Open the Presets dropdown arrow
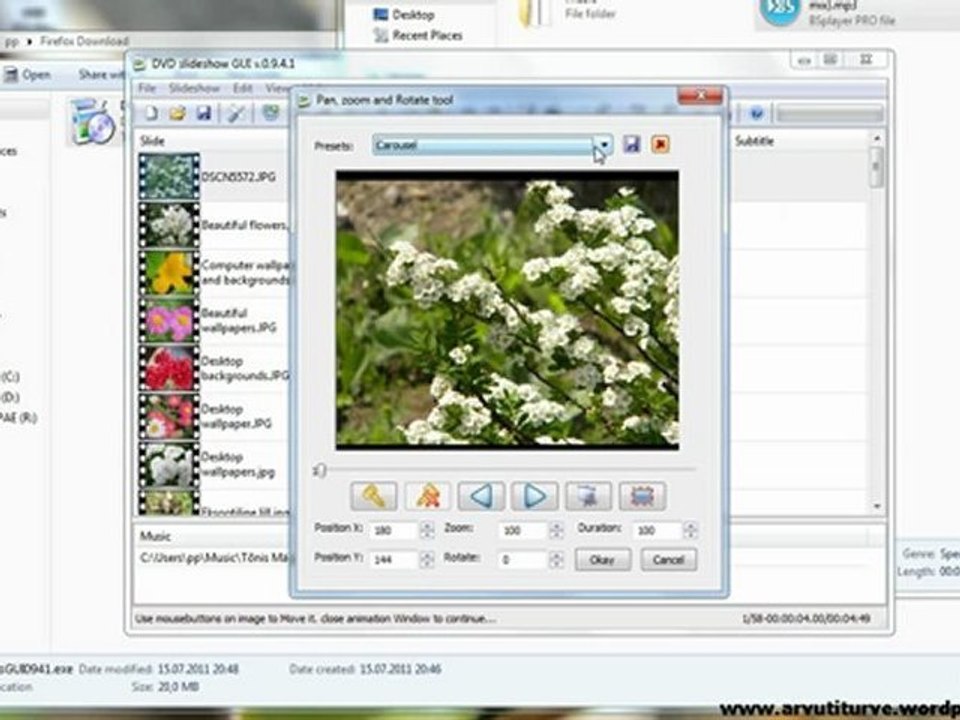The height and width of the screenshot is (720, 960). [x=603, y=145]
